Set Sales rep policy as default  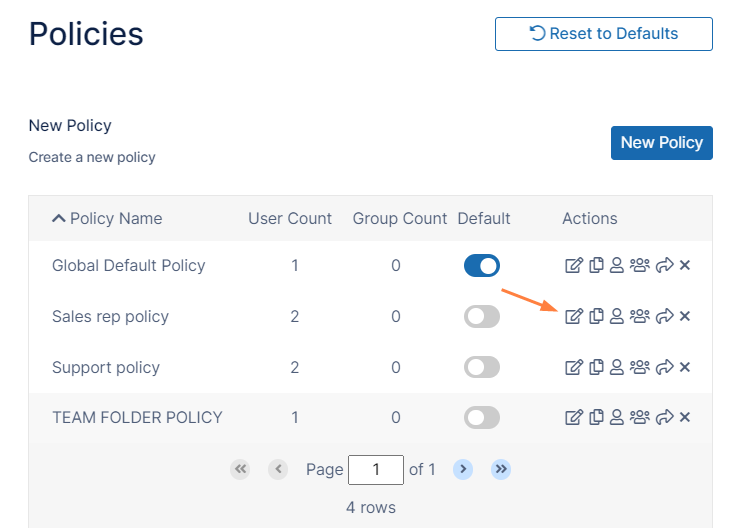pos(481,316)
